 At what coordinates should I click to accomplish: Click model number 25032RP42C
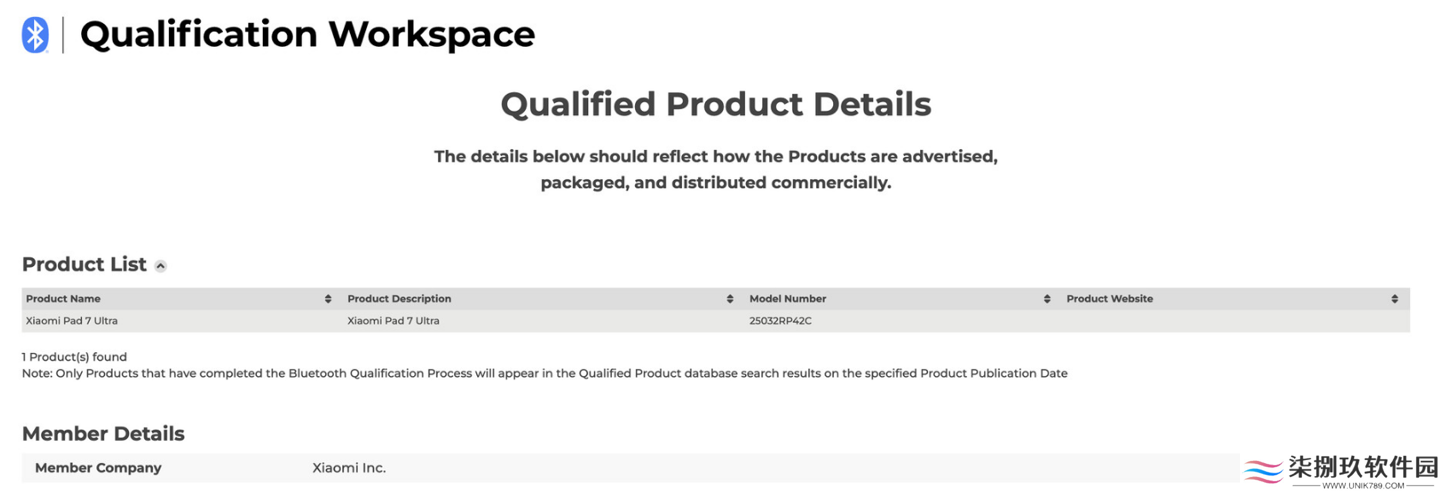780,321
